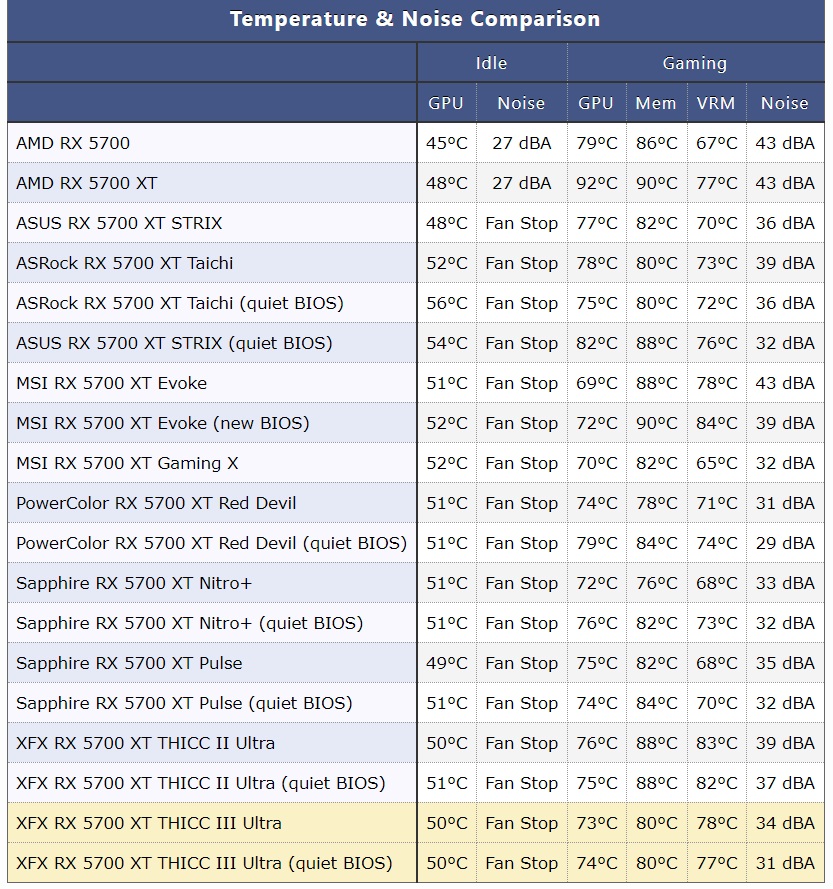This screenshot has width=833, height=889.
Task: Select 'XFX RX 5700 XT THICC II Ultra (quiet BIOS)'
Action: pos(201,783)
